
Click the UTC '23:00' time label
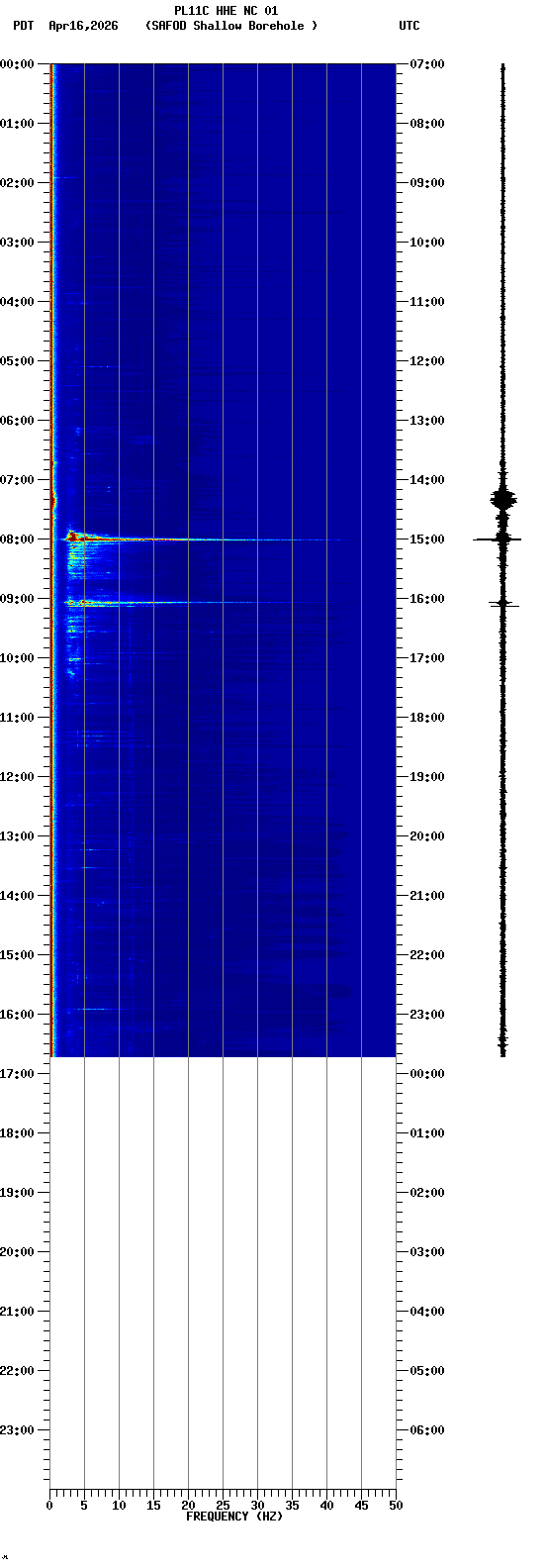click(x=427, y=1015)
